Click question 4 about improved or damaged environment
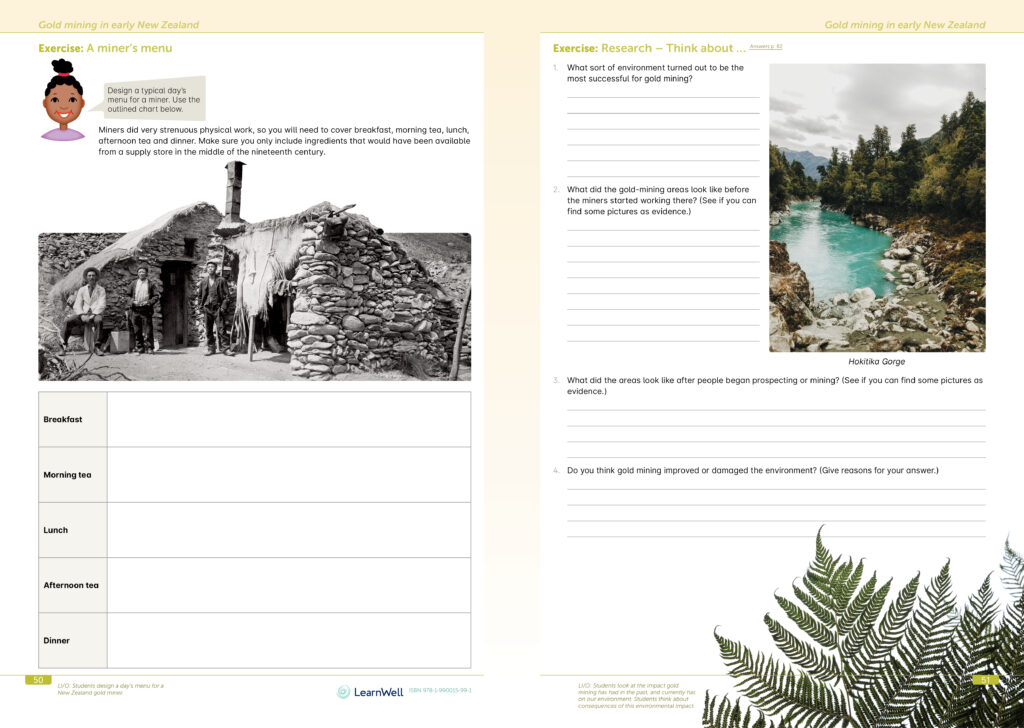The height and width of the screenshot is (728, 1024). click(x=752, y=470)
